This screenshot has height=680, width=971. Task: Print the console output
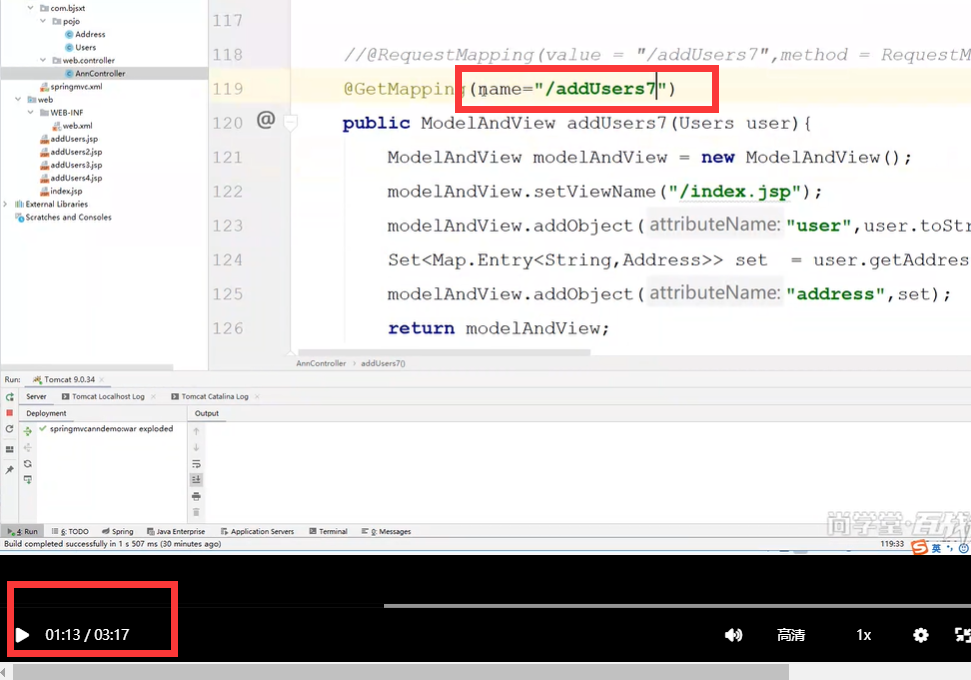(x=196, y=496)
